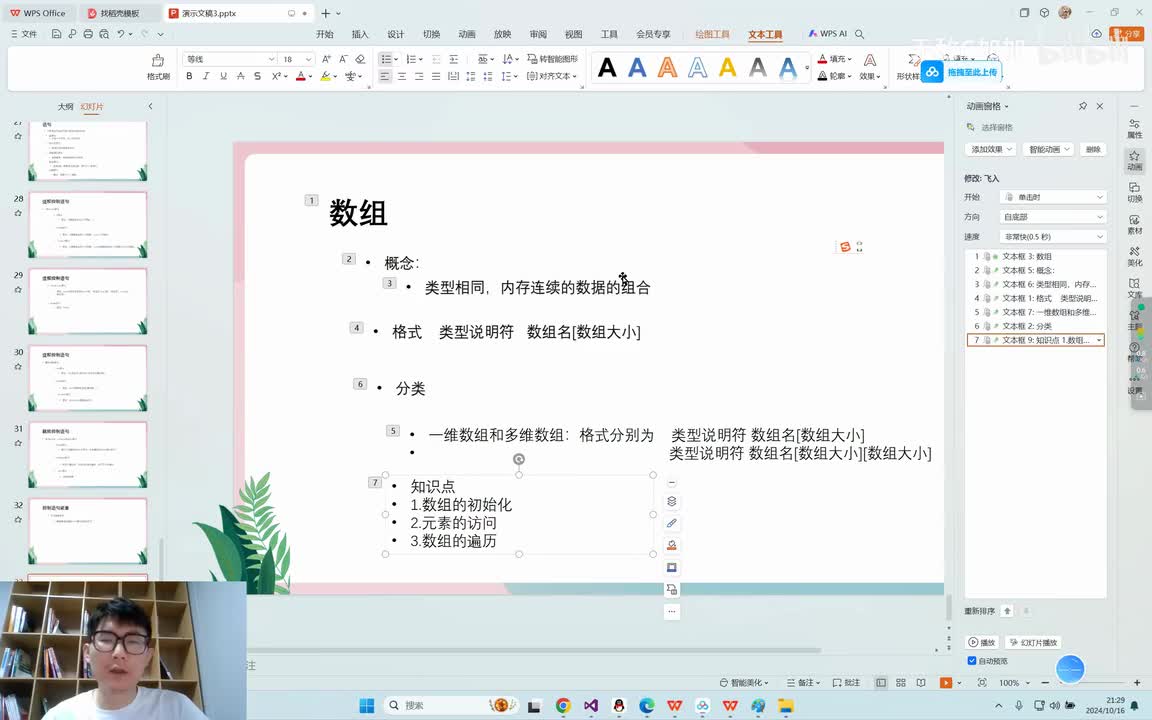Click the bulleted list icon
The image size is (1152, 720).
pos(386,59)
